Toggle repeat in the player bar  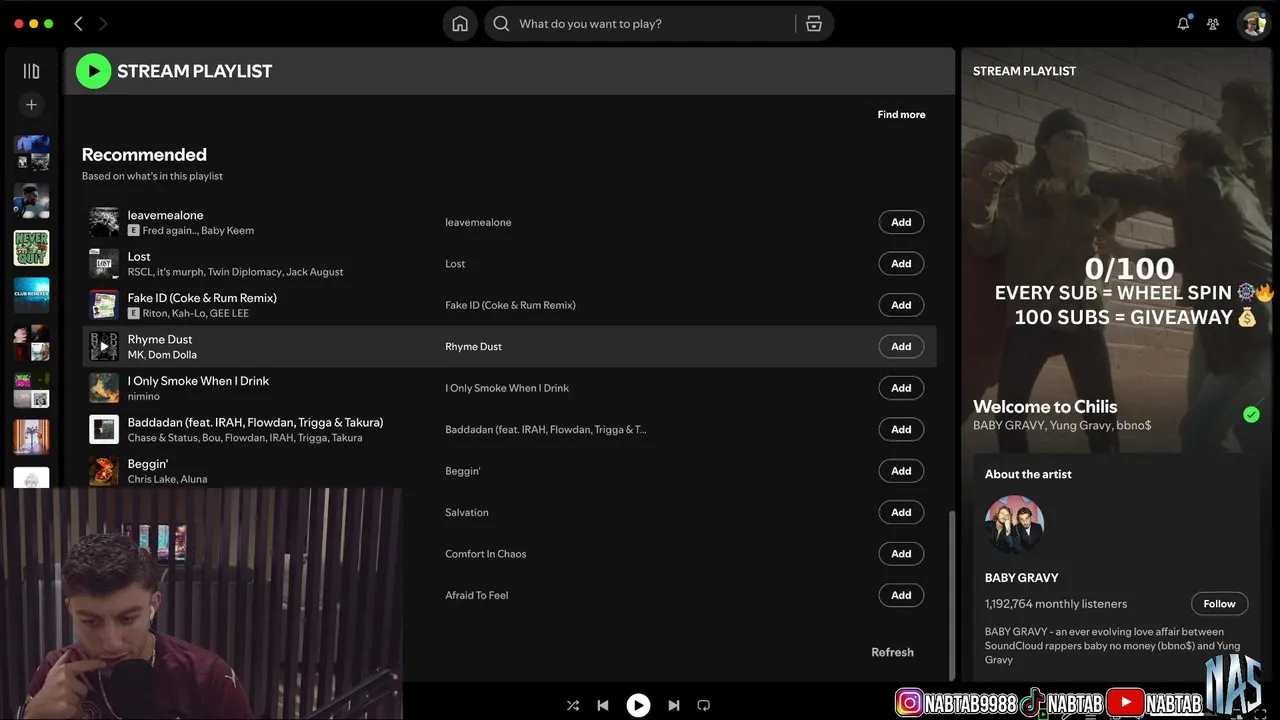point(703,705)
